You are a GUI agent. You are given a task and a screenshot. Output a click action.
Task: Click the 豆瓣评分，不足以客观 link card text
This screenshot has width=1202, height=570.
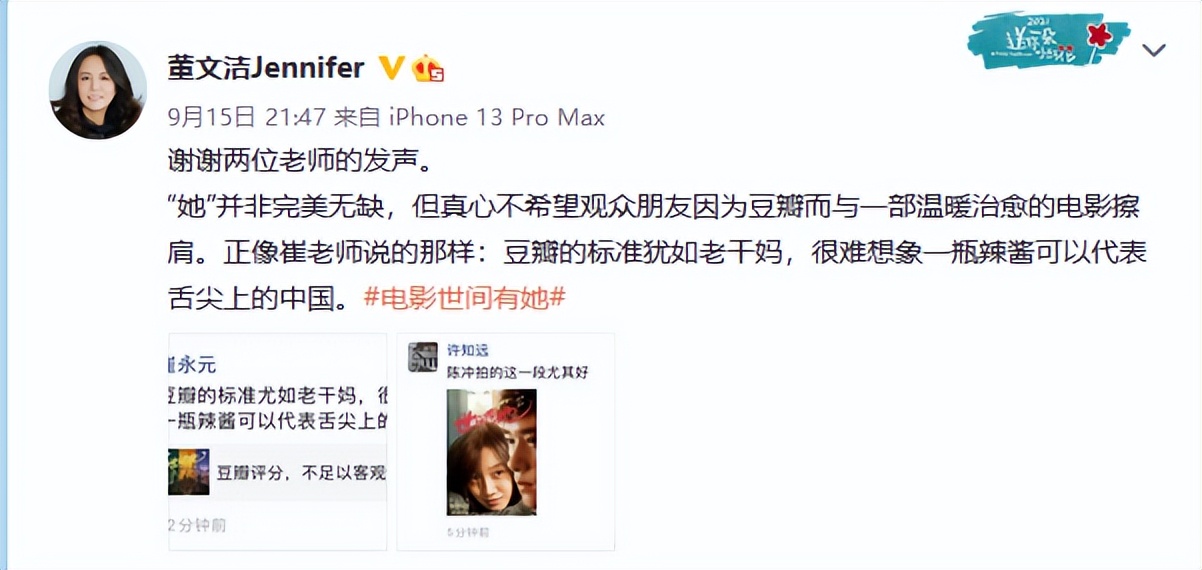coord(301,473)
